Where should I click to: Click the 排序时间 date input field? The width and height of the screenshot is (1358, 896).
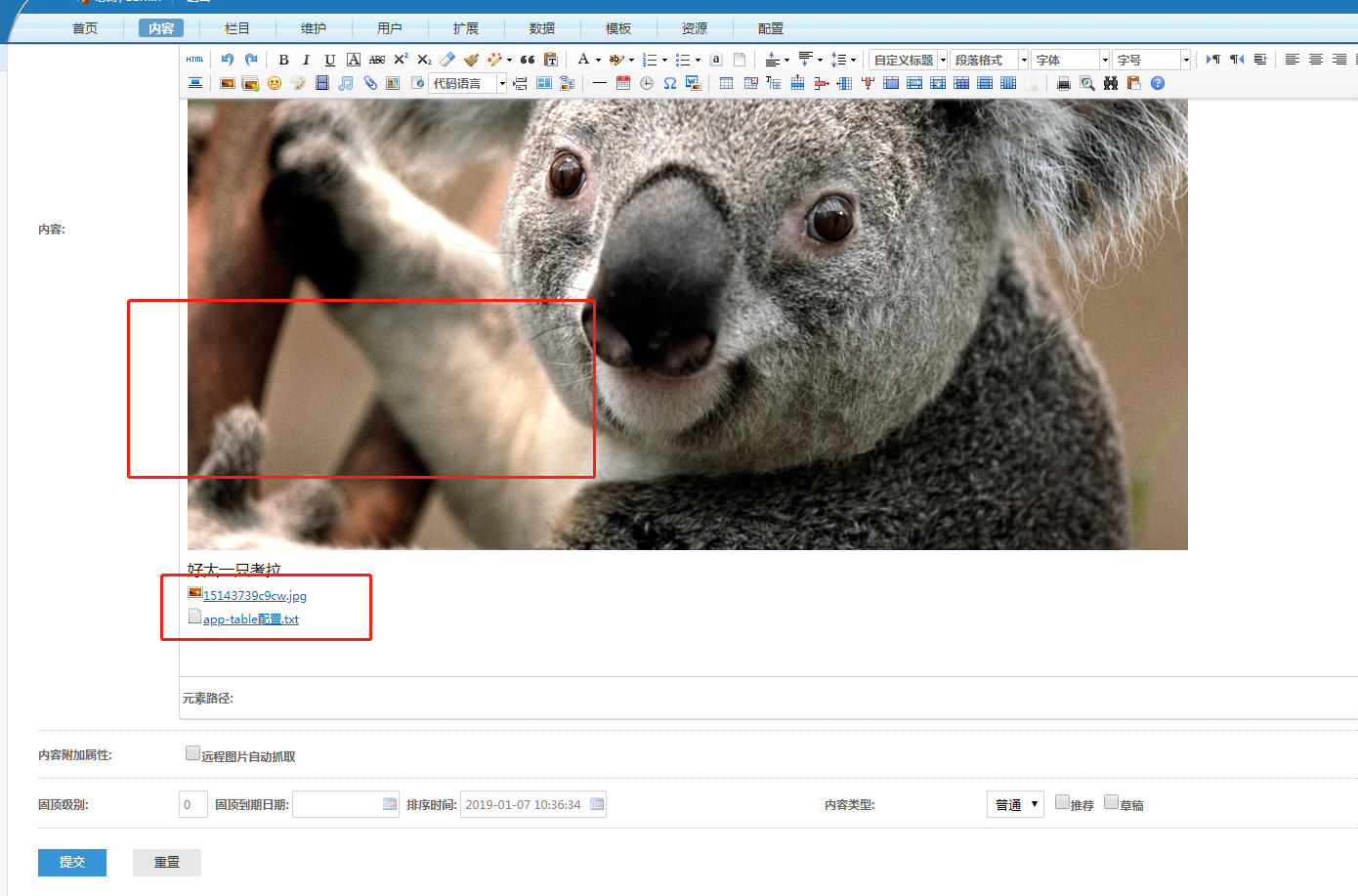click(x=524, y=804)
